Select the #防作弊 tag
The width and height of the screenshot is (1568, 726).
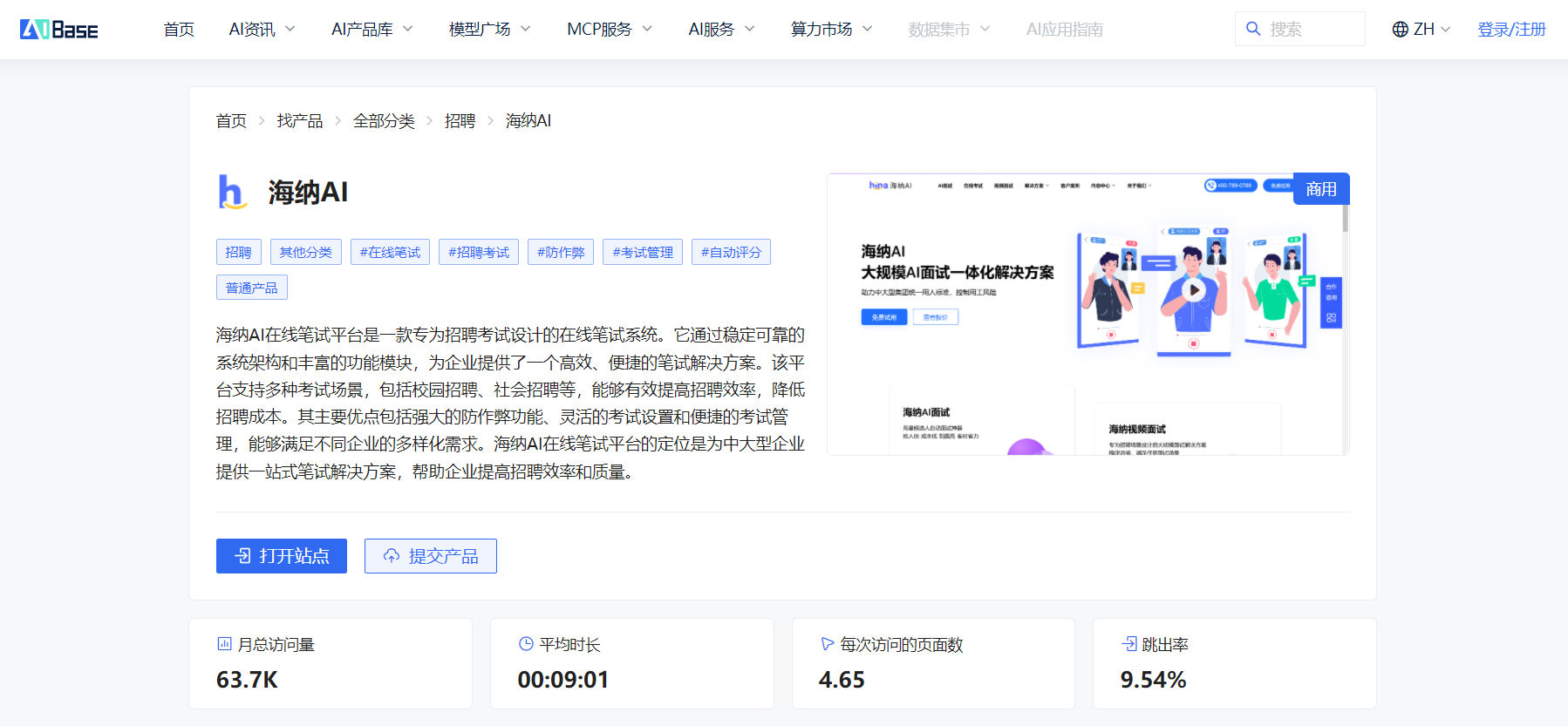tap(561, 252)
